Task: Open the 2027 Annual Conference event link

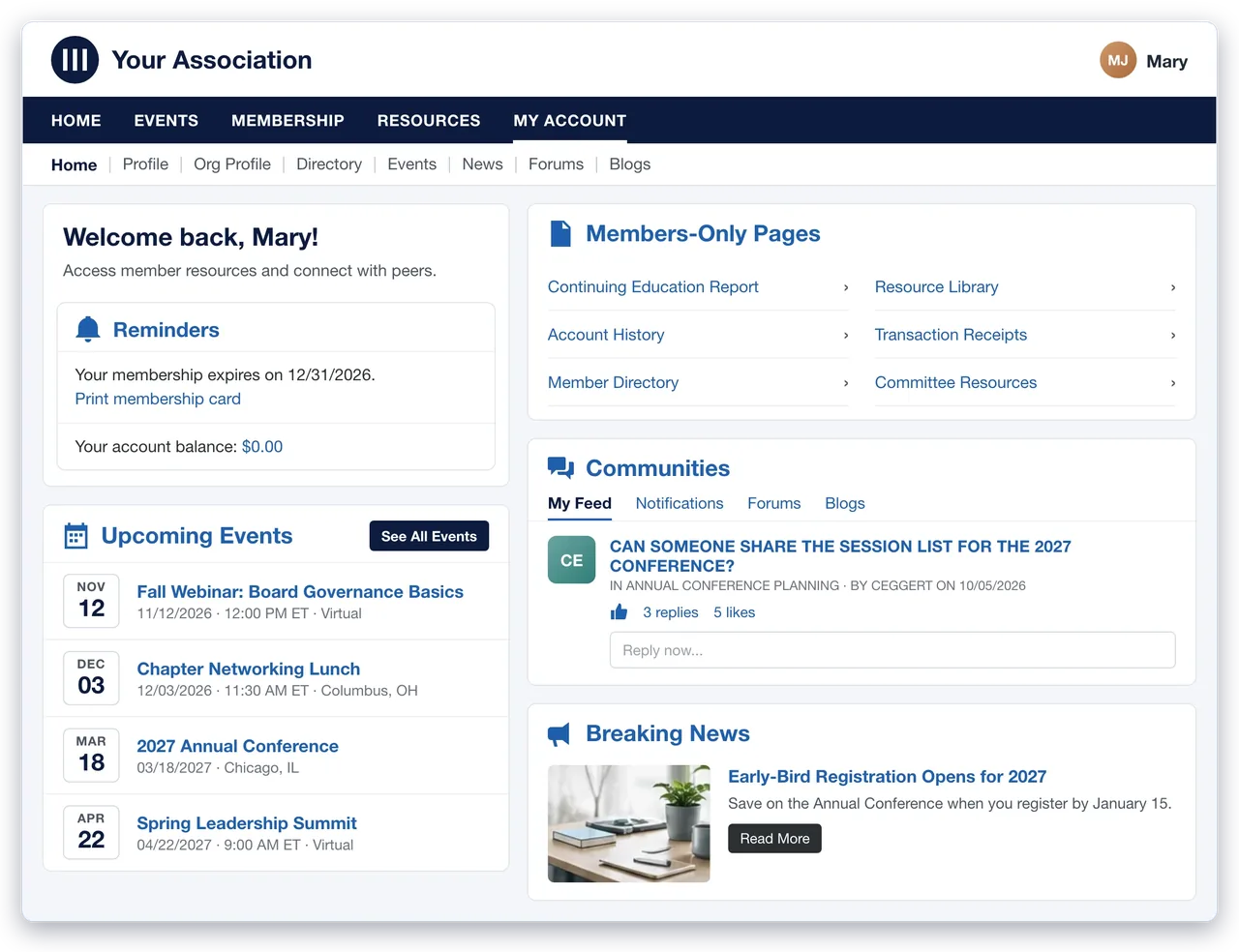Action: point(238,746)
